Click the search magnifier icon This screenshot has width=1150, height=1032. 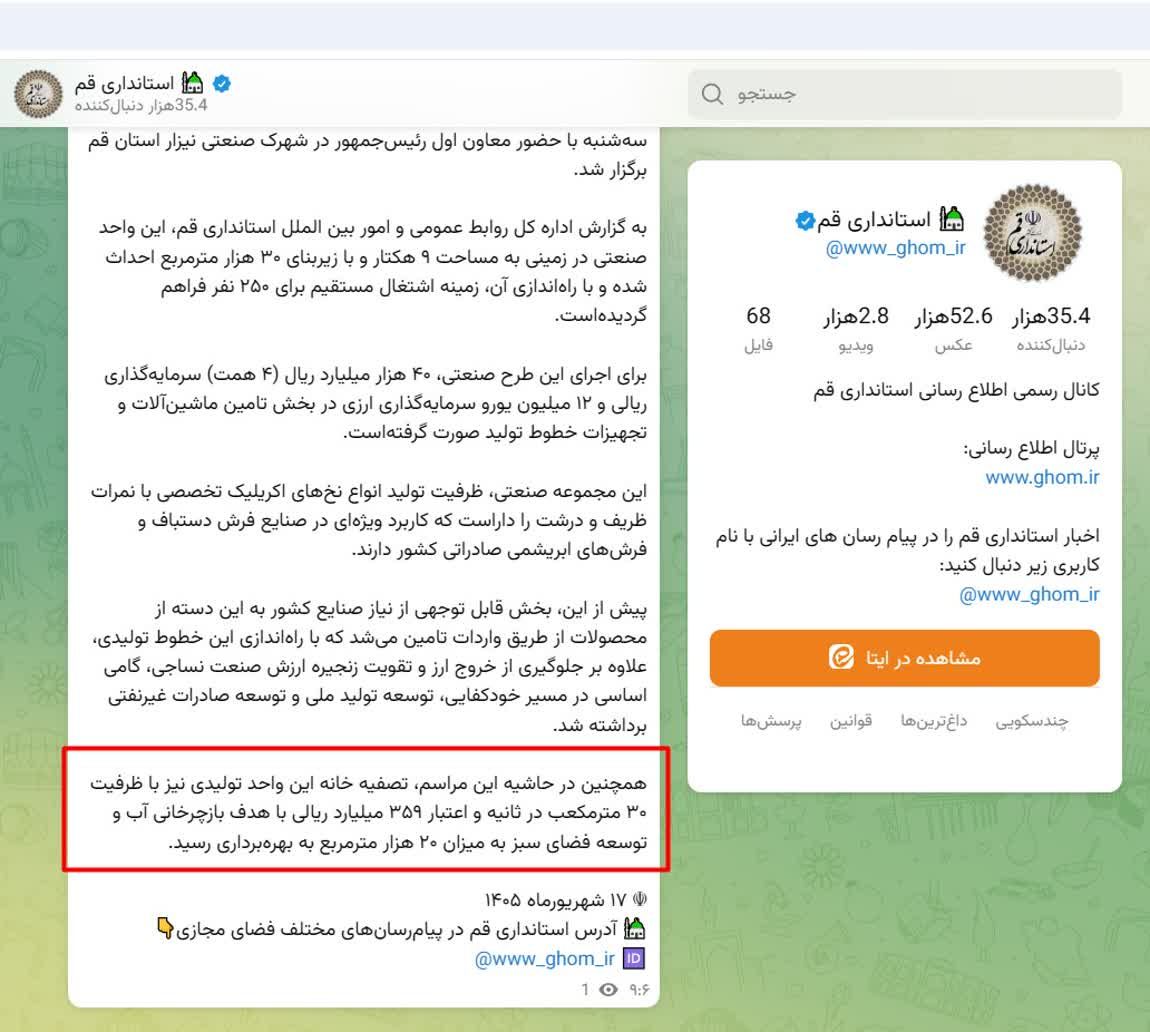(712, 94)
